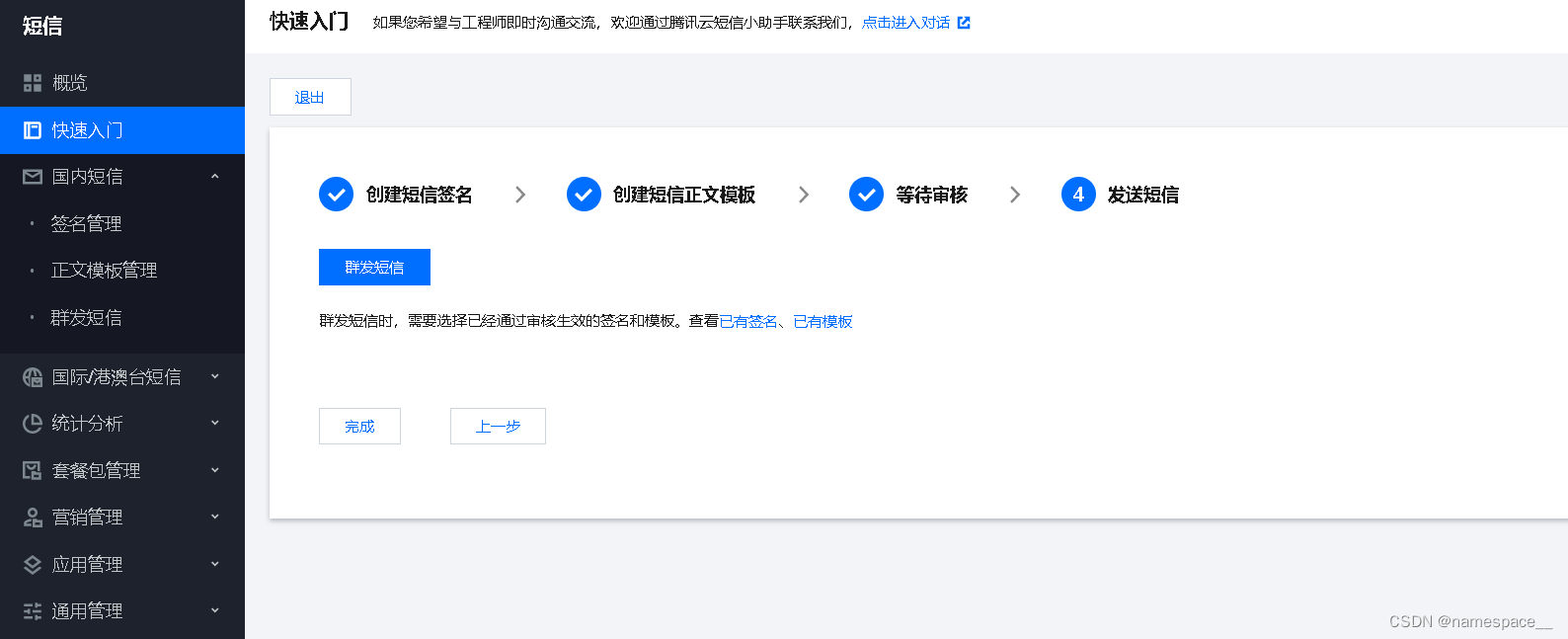Screen dimensions: 1568x639
Task: Click the 快速入门 page heading
Action: pos(309,22)
